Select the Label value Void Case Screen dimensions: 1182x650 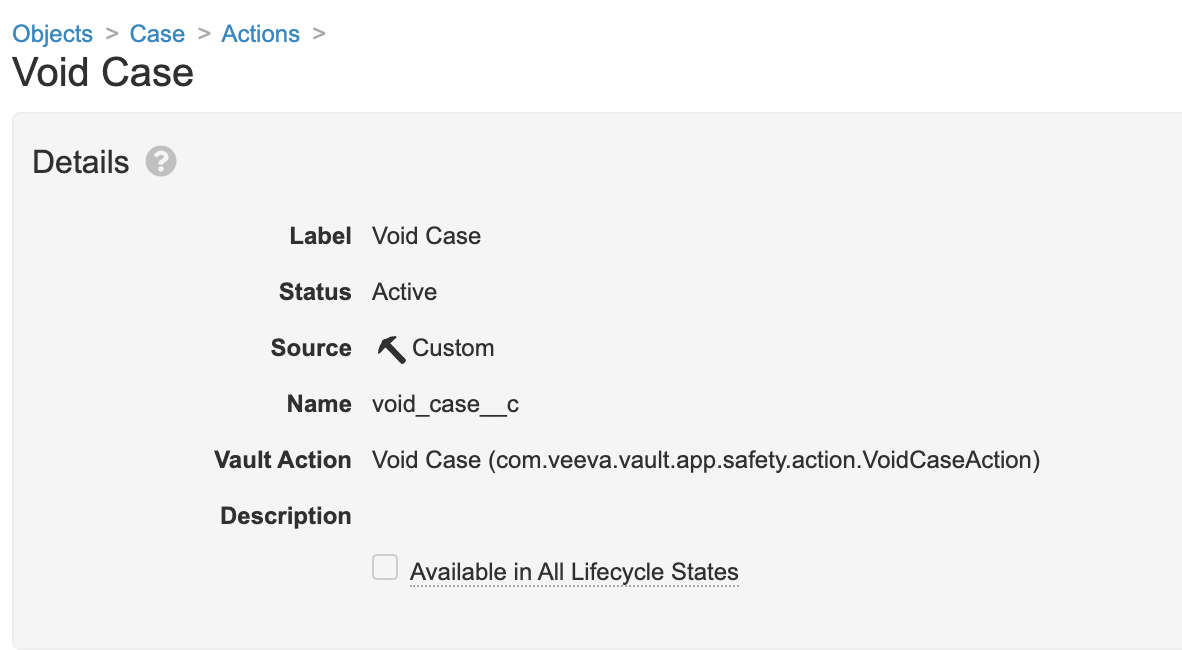(426, 236)
